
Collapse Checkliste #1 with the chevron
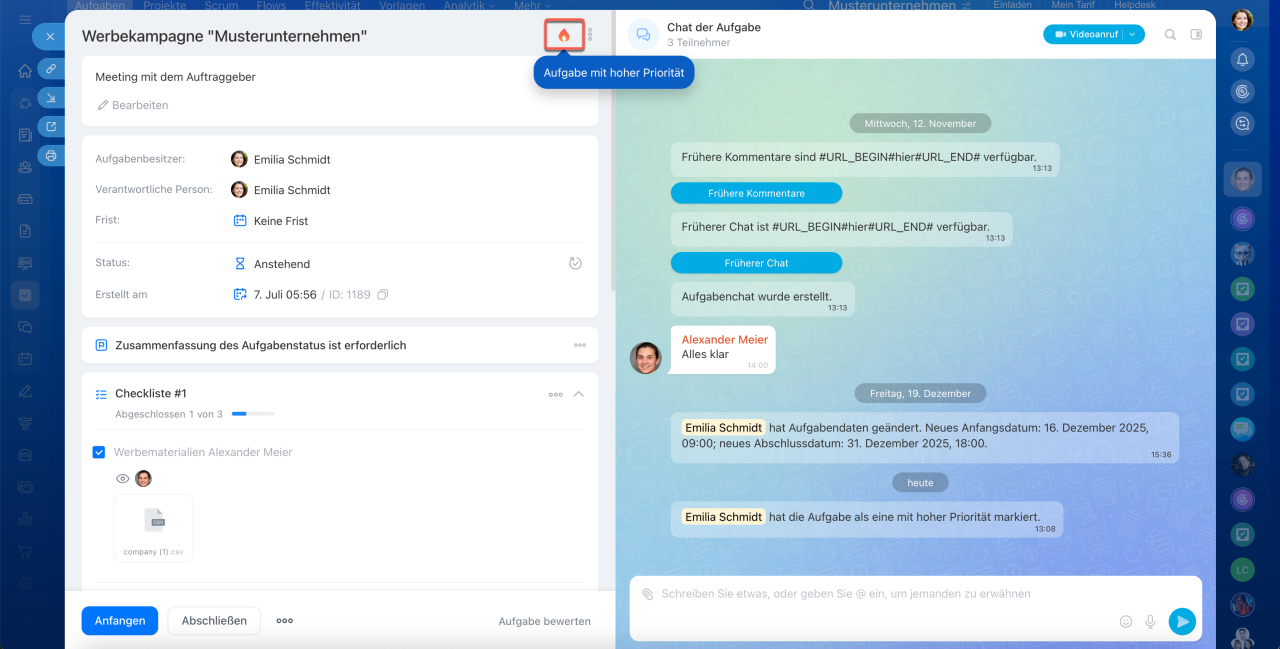click(578, 394)
